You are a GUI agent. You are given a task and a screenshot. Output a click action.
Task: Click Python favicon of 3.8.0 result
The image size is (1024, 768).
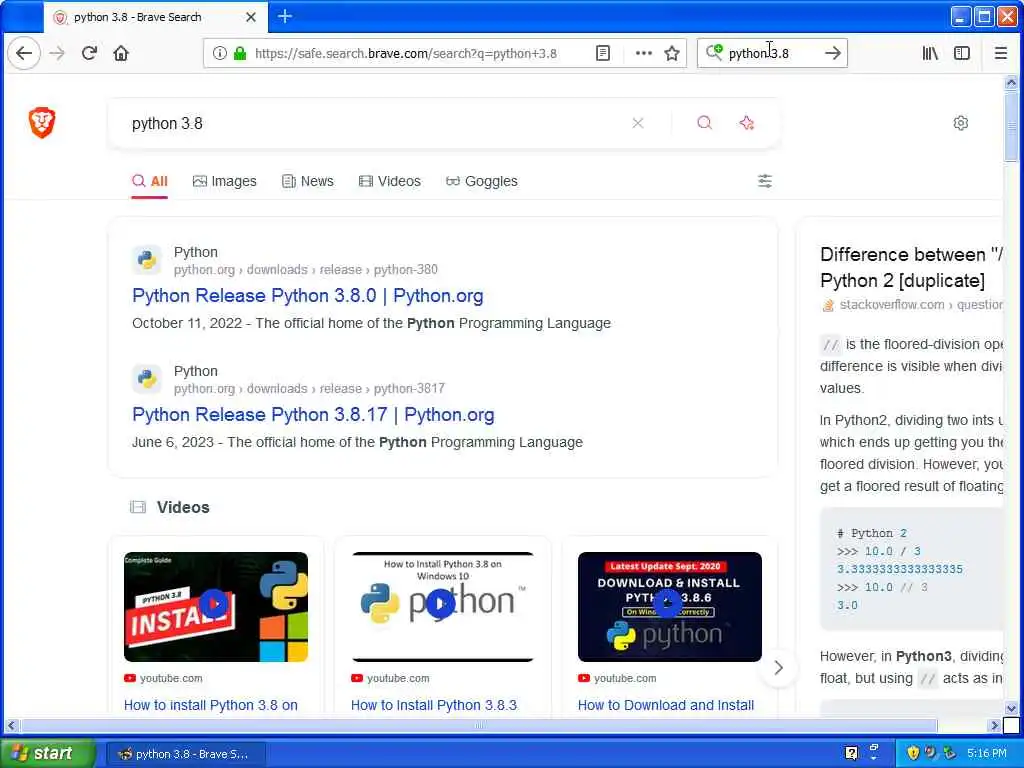pos(147,260)
